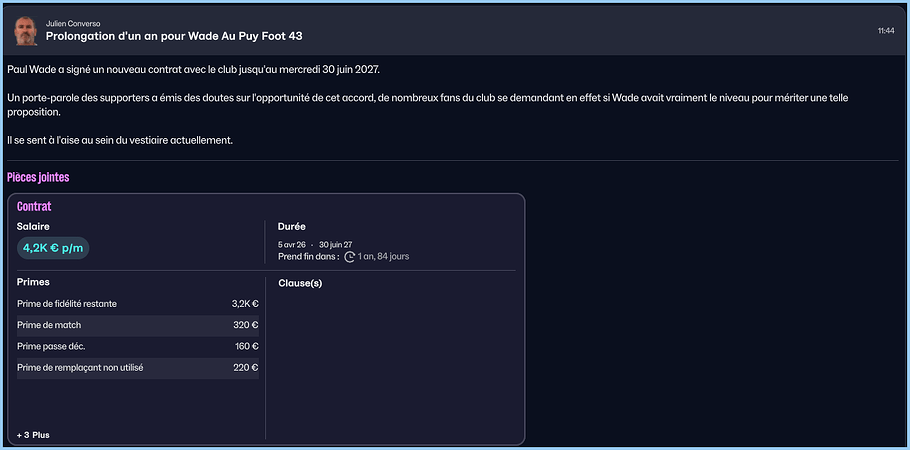Click the 11:44 message timestamp
This screenshot has width=910, height=450.
pos(885,31)
